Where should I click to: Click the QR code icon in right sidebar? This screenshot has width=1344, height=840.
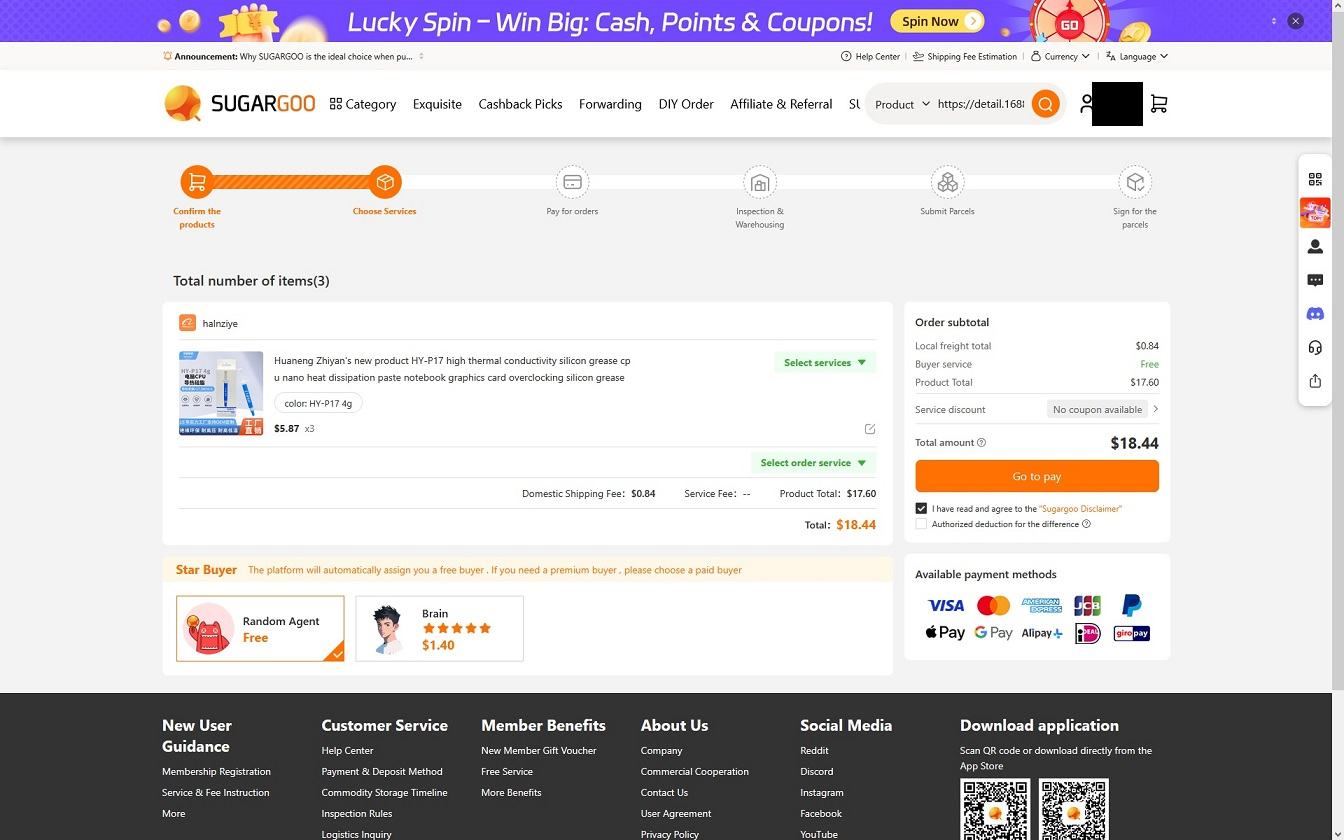[1315, 179]
